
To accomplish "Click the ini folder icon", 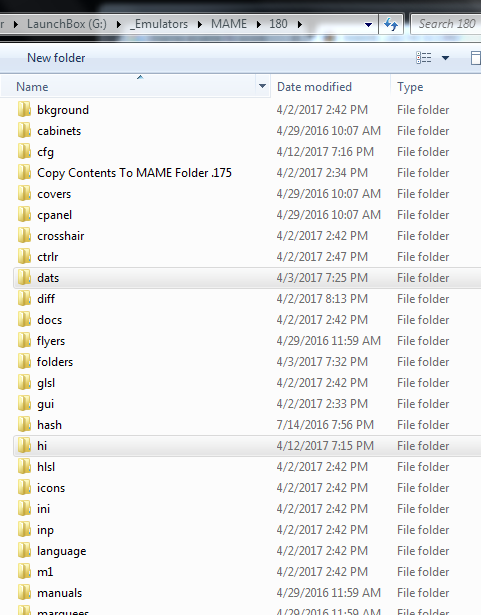I will pos(24,508).
